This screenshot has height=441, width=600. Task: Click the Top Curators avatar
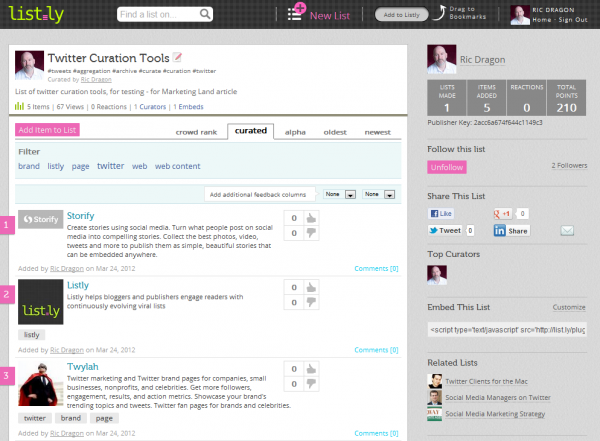pyautogui.click(x=437, y=275)
